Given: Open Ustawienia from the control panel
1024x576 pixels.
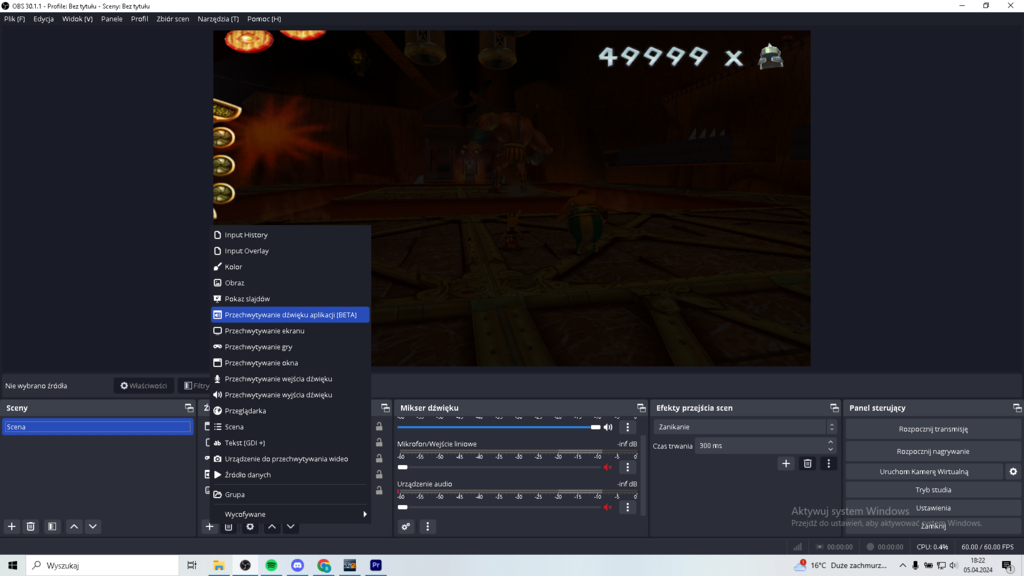Looking at the screenshot, I should click(x=933, y=508).
